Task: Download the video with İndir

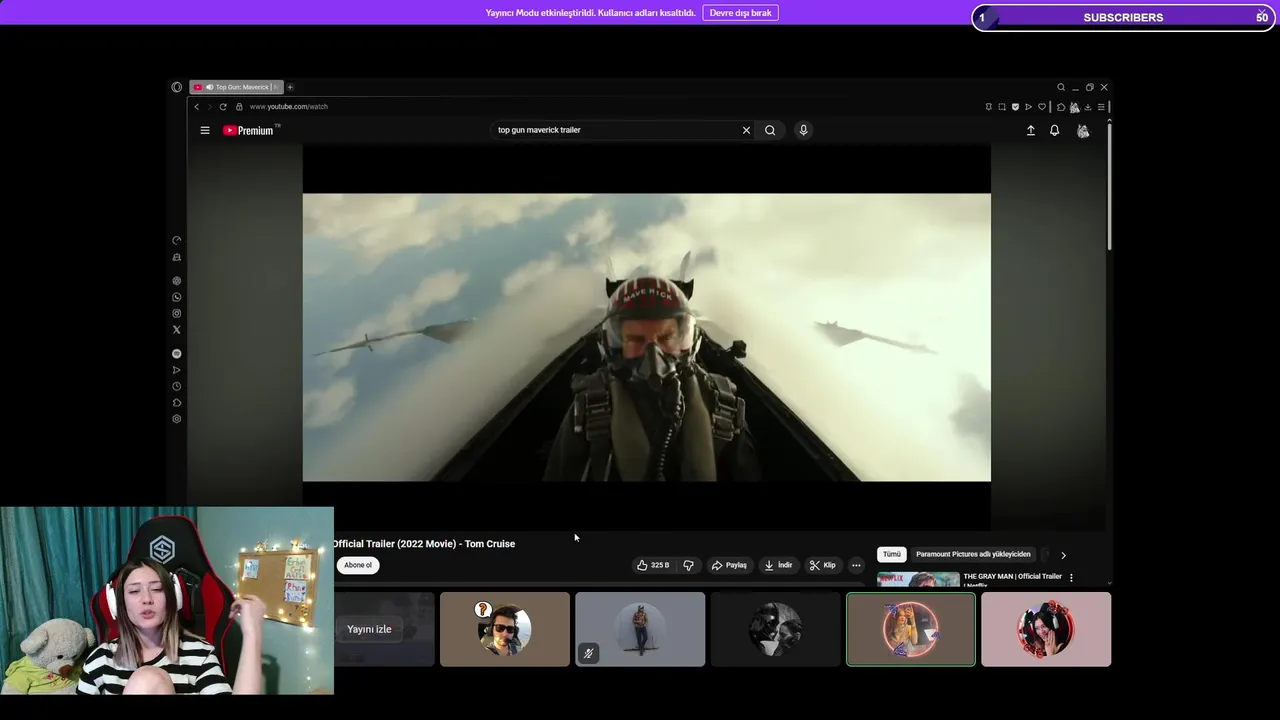Action: click(x=778, y=565)
